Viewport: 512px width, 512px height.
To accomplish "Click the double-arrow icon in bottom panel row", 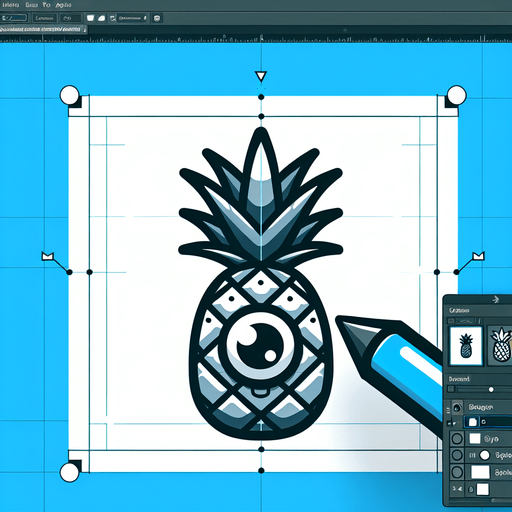I will [x=457, y=489].
